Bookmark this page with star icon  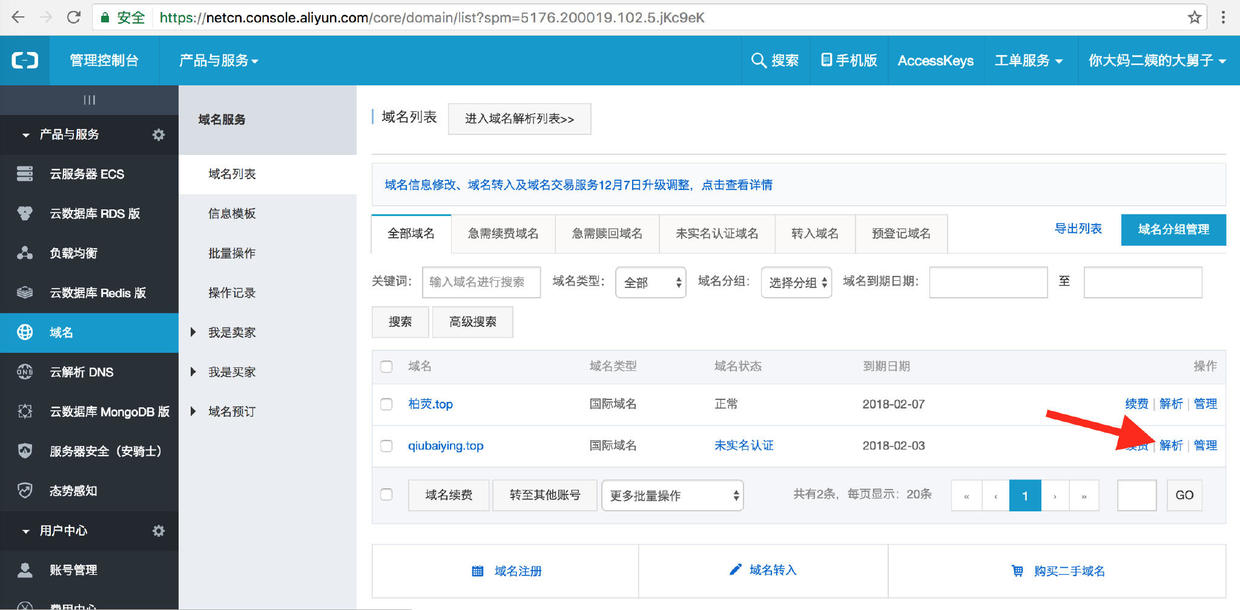(x=1195, y=17)
